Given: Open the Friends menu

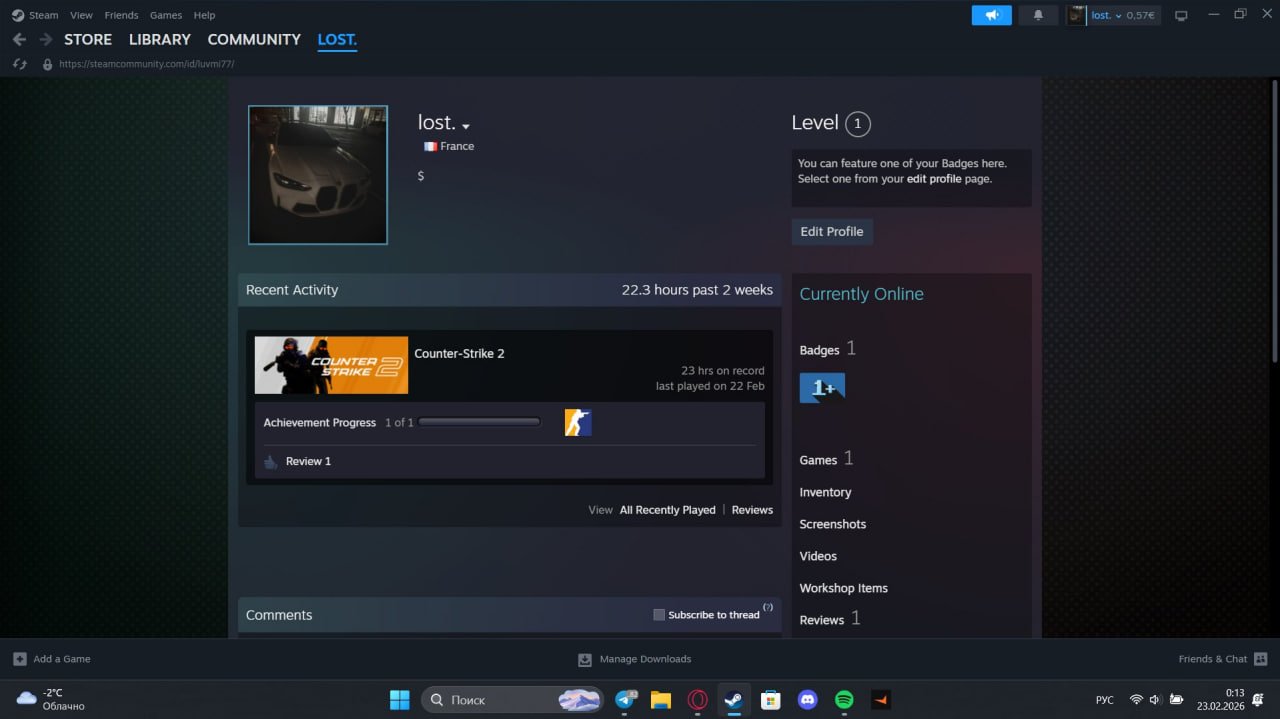Looking at the screenshot, I should coord(121,15).
